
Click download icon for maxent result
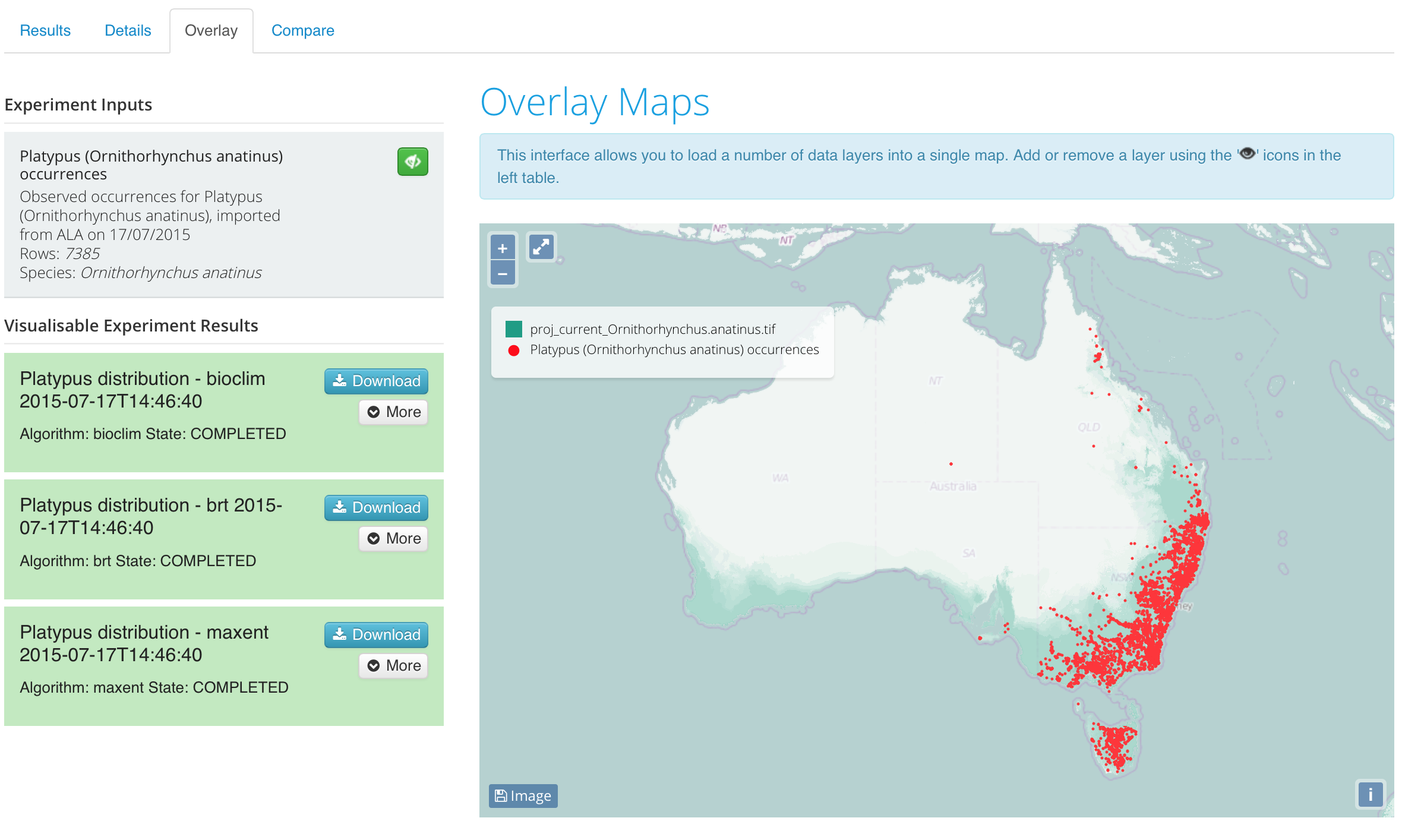340,634
